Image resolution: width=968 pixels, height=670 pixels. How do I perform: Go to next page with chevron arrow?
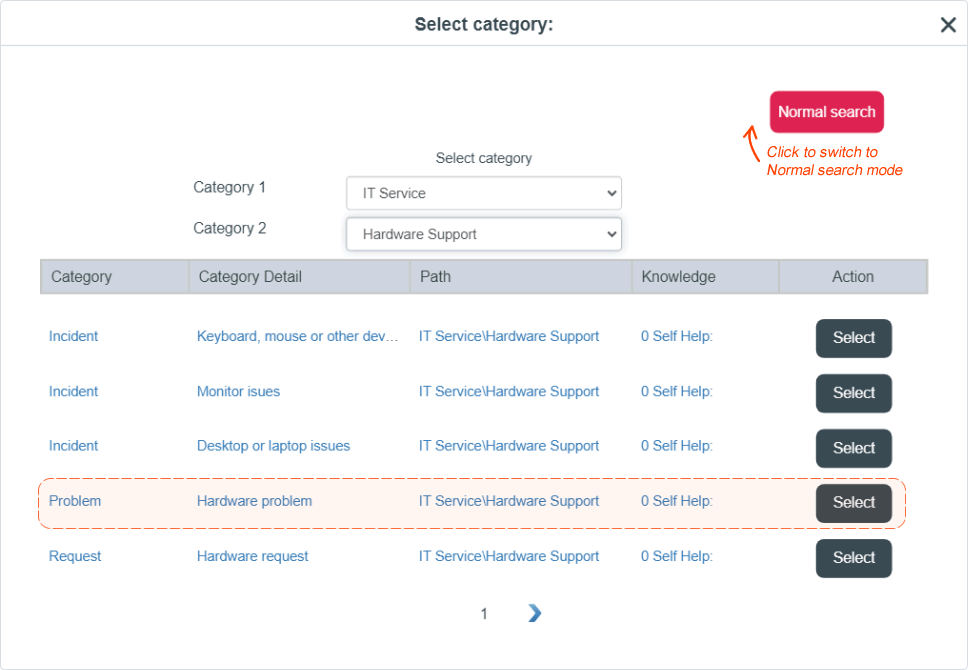[x=535, y=613]
